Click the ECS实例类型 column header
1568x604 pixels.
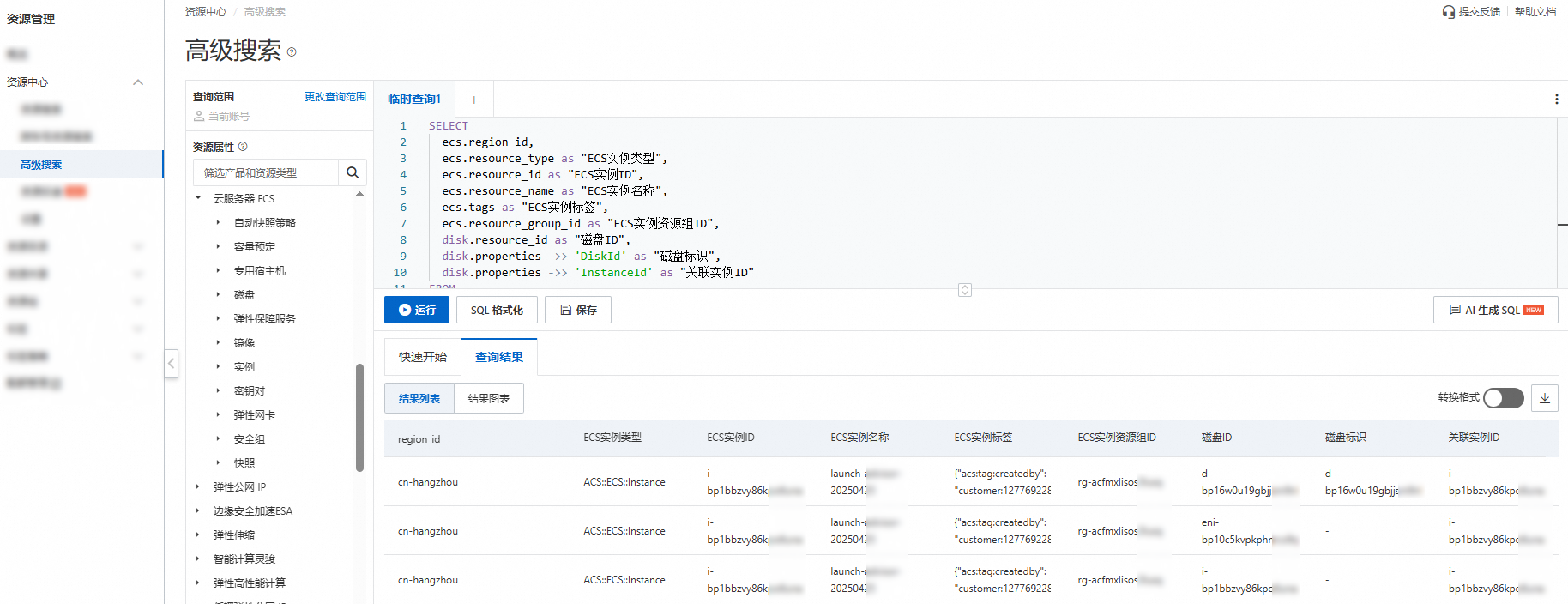click(x=612, y=438)
